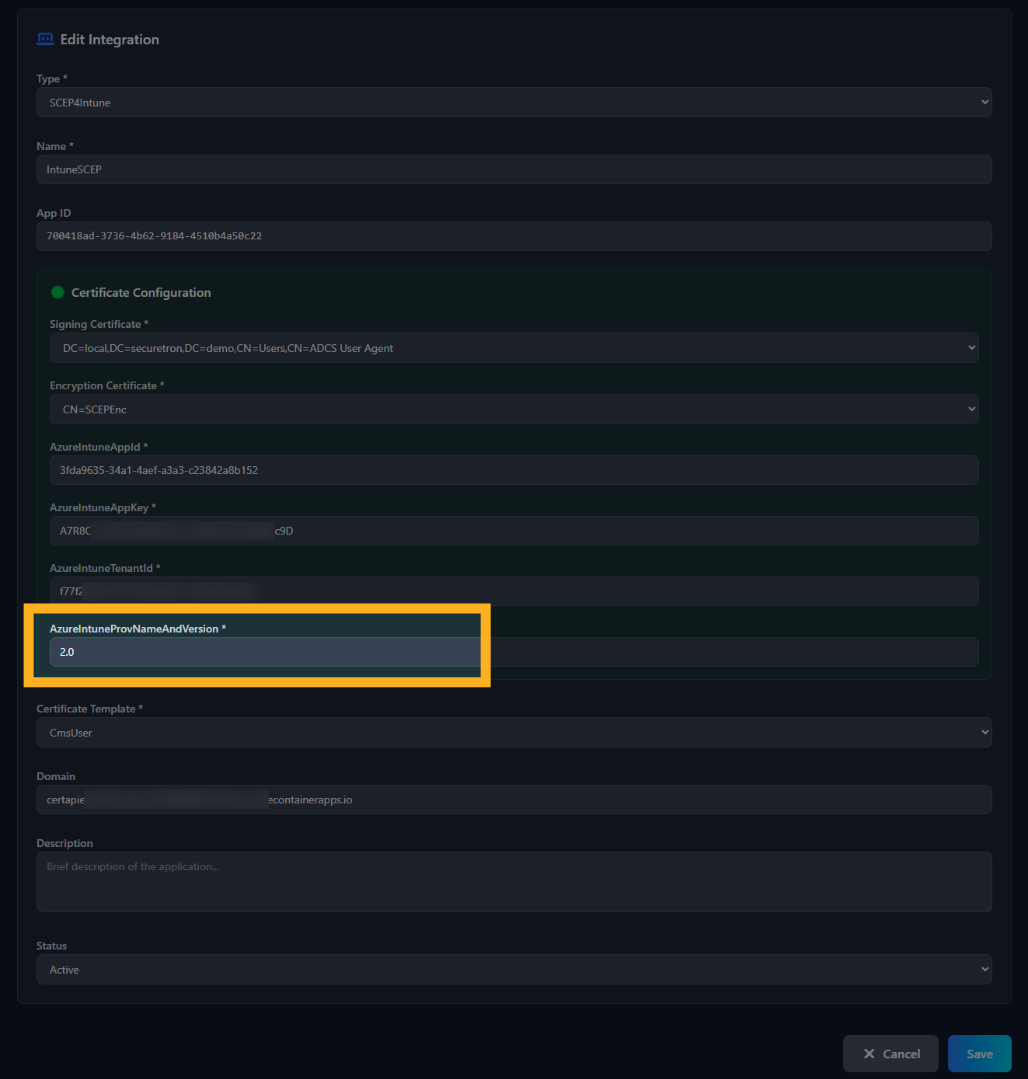
Task: Click the chevron on the Type dropdown
Action: [x=984, y=101]
